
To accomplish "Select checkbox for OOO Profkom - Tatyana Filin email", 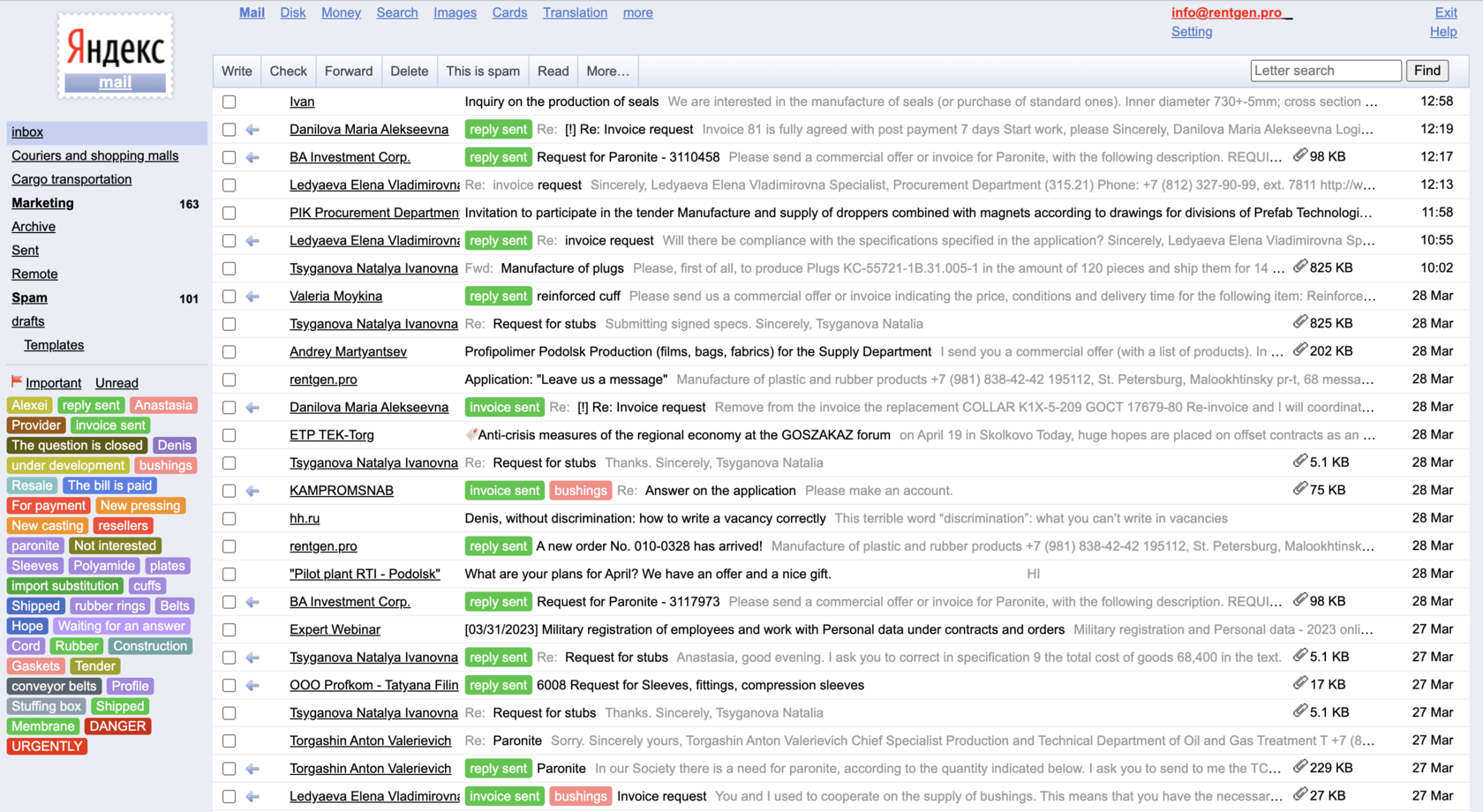I will click(x=230, y=686).
